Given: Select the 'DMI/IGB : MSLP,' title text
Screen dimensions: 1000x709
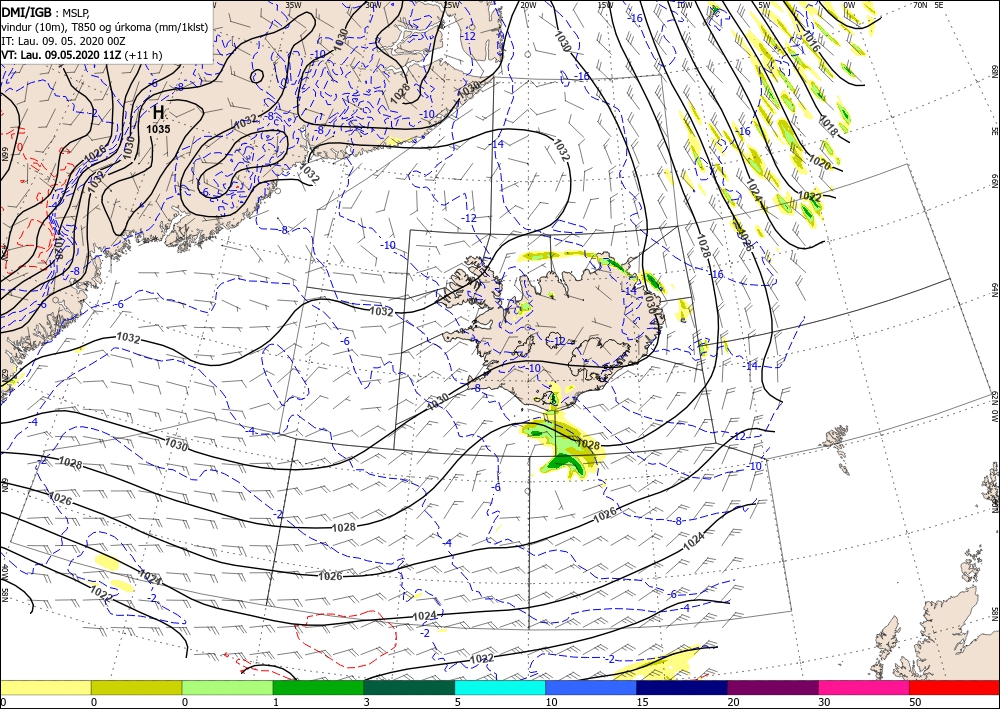Looking at the screenshot, I should click(46, 12).
